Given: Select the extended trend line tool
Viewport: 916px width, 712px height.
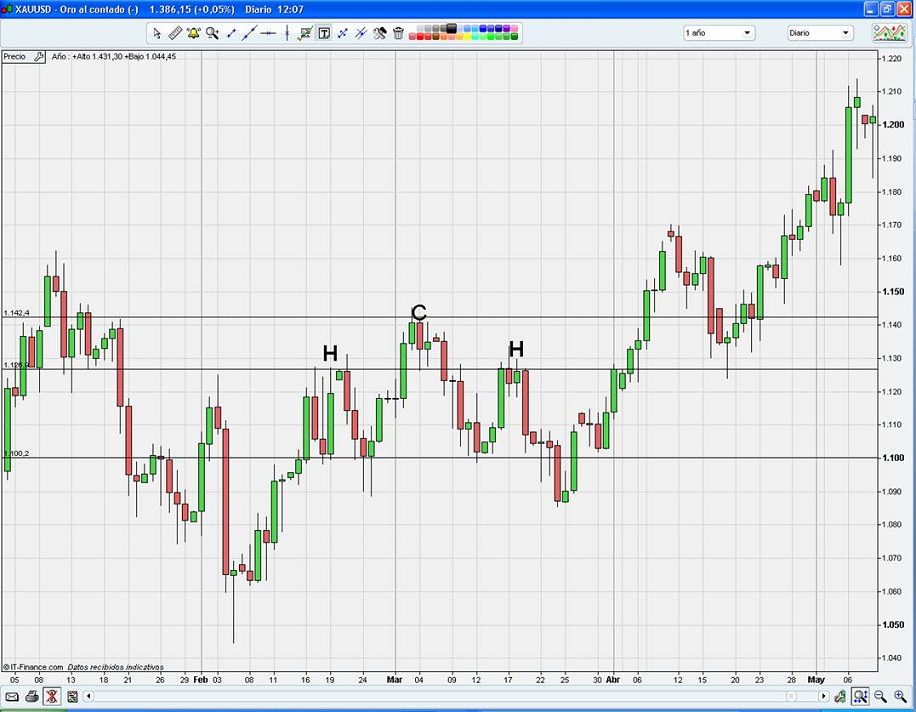Looking at the screenshot, I should coord(249,33).
